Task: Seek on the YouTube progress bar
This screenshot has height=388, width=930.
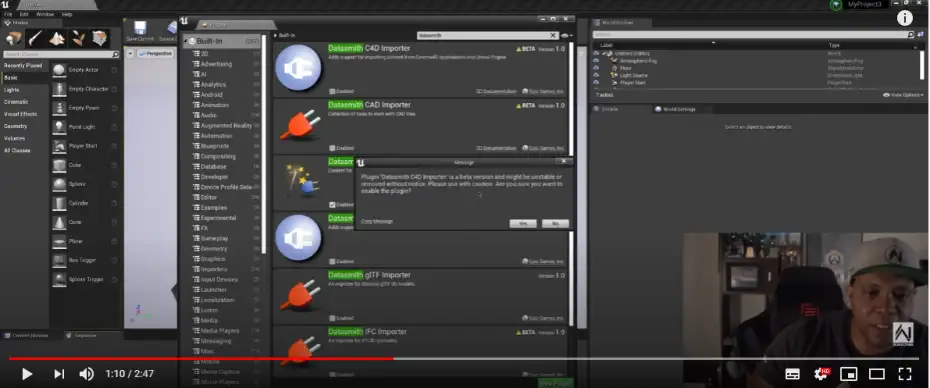Action: pyautogui.click(x=464, y=358)
